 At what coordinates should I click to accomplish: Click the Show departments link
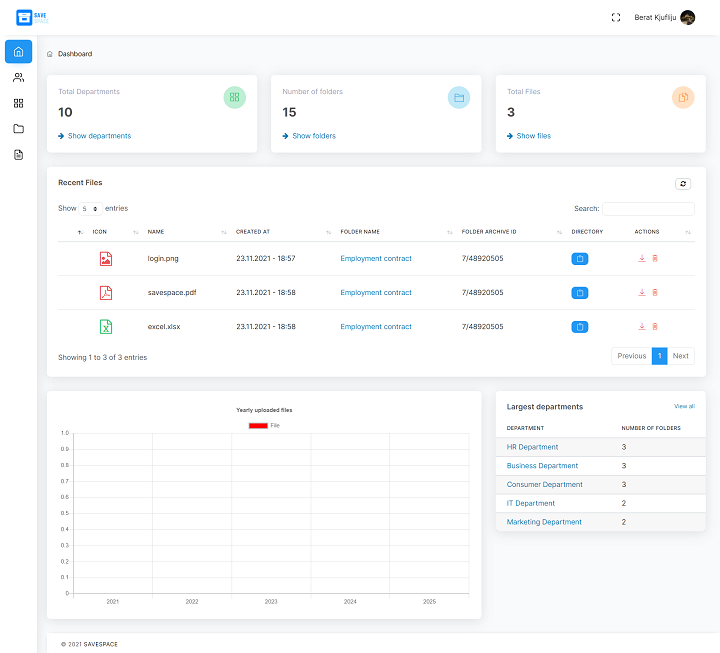[98, 136]
